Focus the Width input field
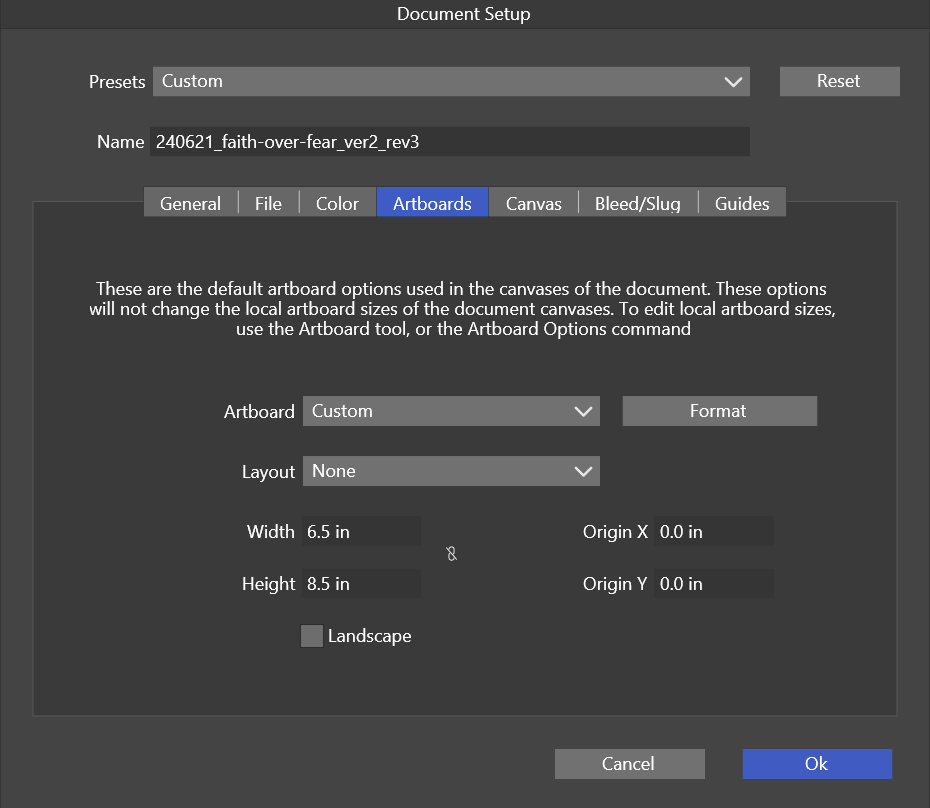Image resolution: width=930 pixels, height=808 pixels. coord(361,532)
